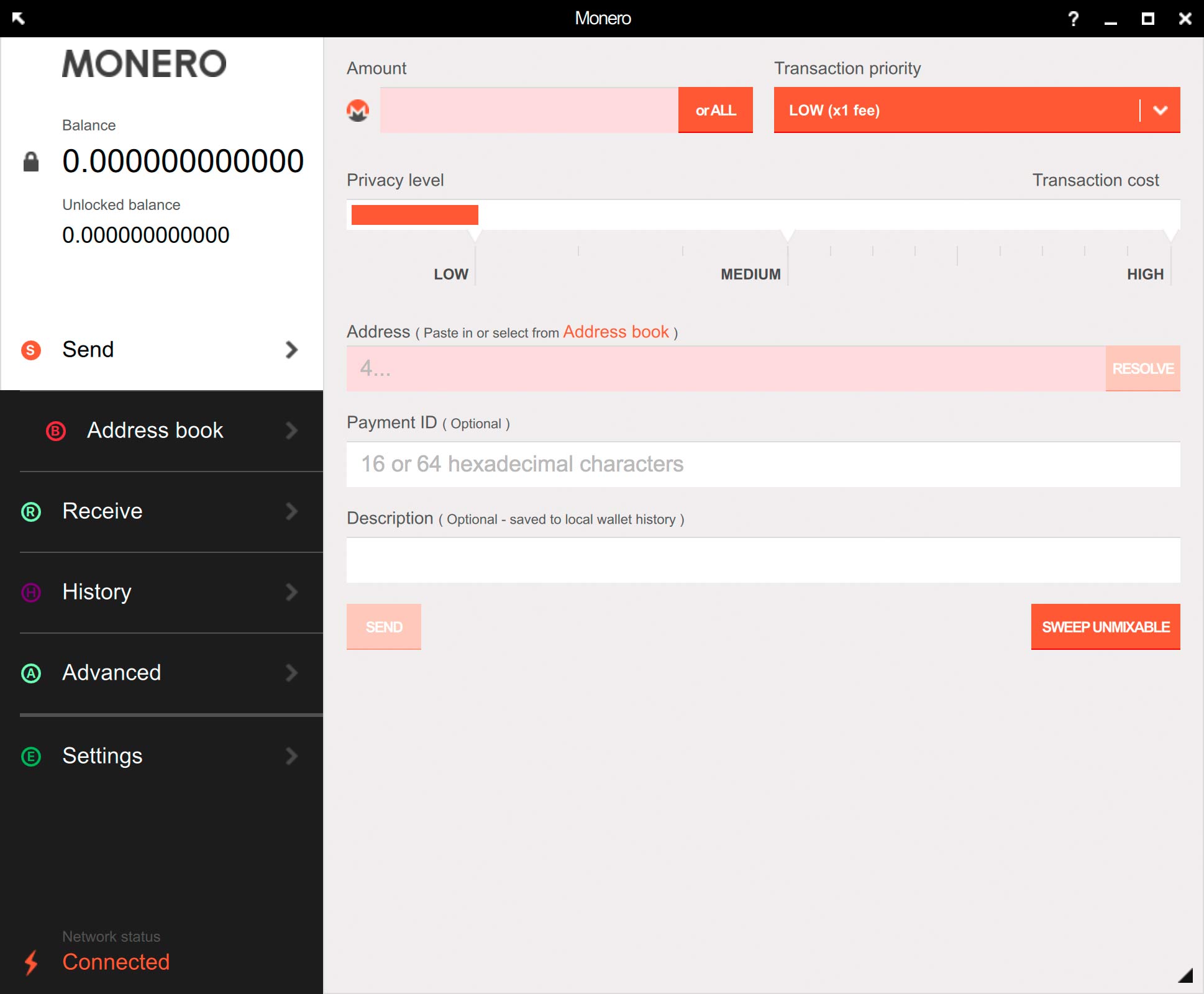
Task: Click the SWEEP UNMIXABLE button
Action: 1103,627
